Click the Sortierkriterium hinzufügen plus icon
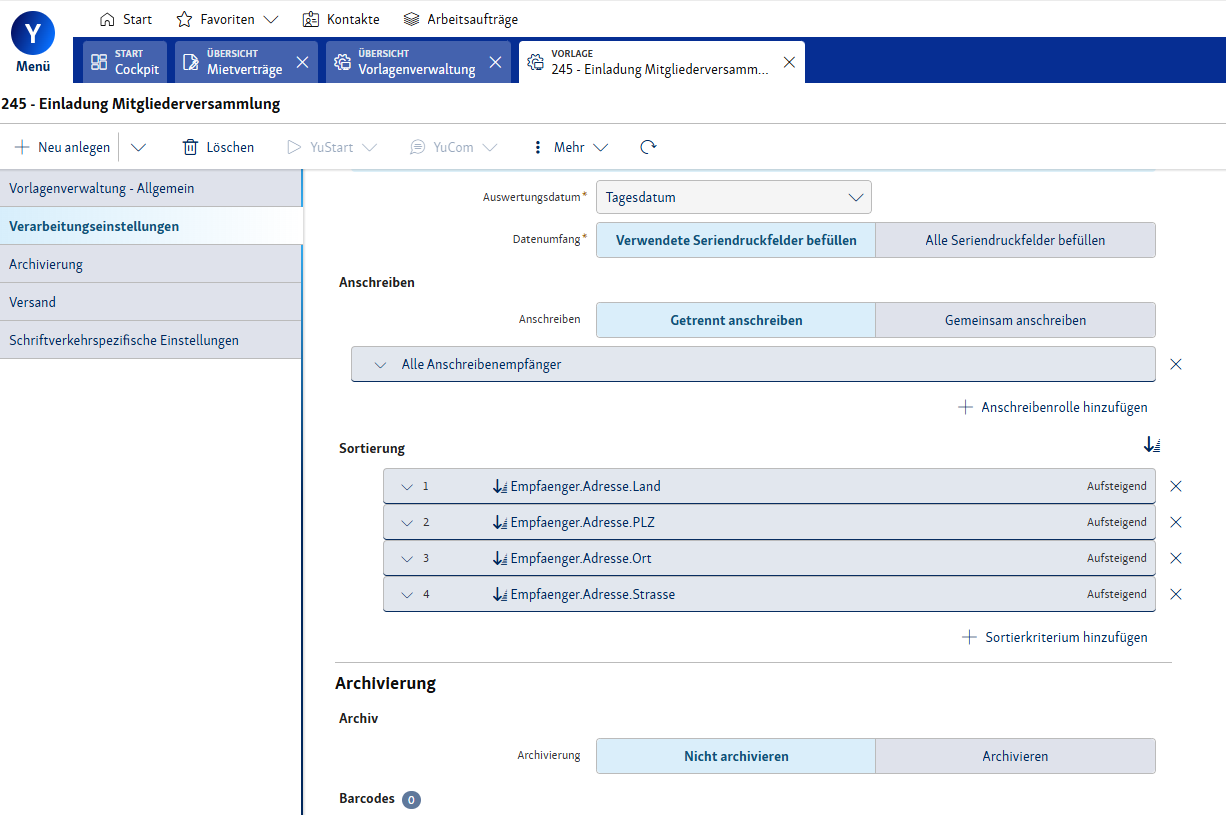 tap(968, 637)
